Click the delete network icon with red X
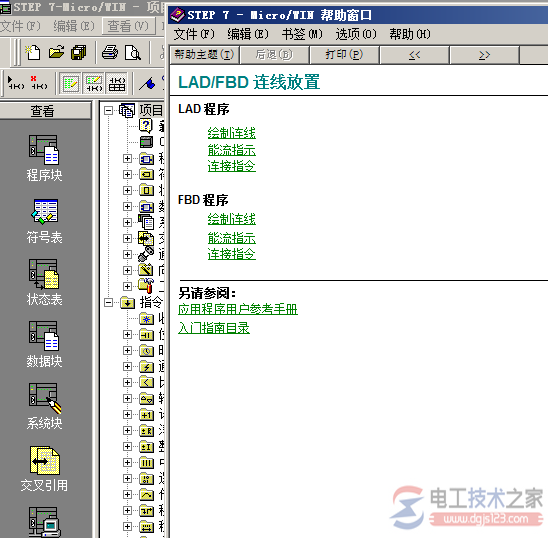This screenshot has width=548, height=538. (x=38, y=84)
